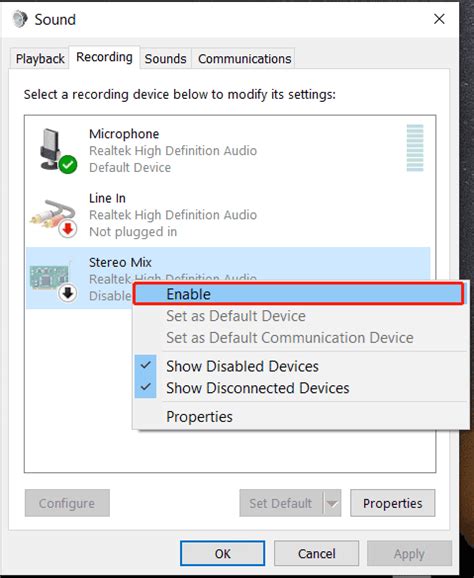This screenshot has width=474, height=578.
Task: Open the Set Default dropdown arrow
Action: (x=332, y=503)
